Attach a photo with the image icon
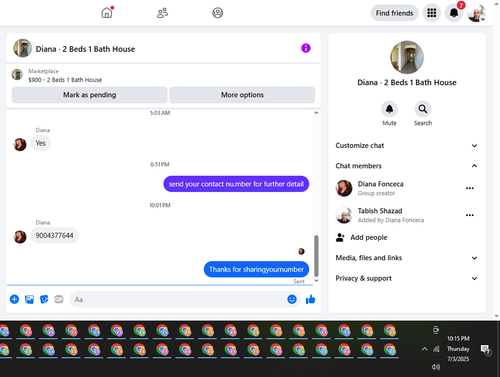This screenshot has height=377, width=500. (29, 299)
